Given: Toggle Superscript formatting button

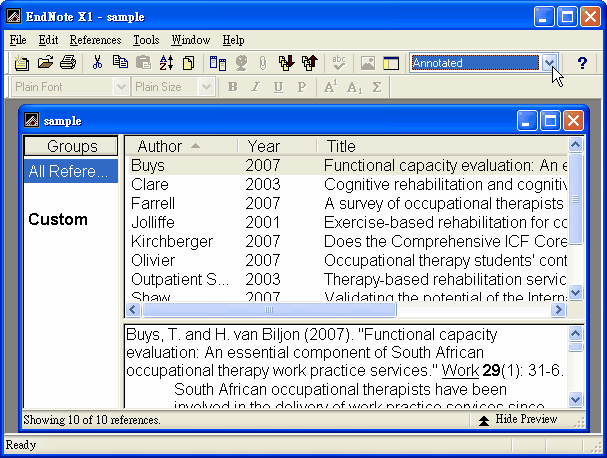Looking at the screenshot, I should pos(330,87).
